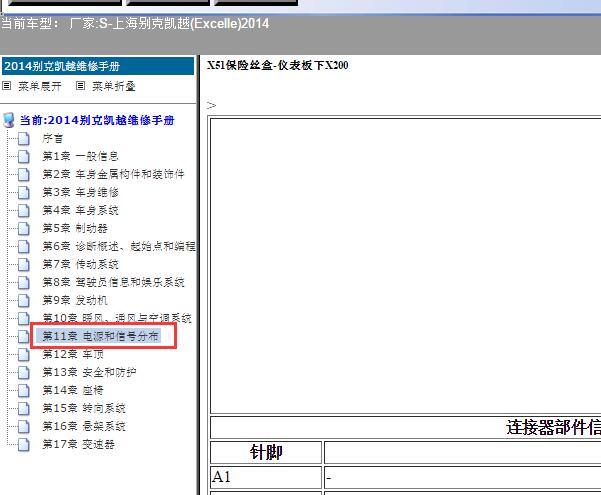601x495 pixels.
Task: Open 第3章 车身维修
Action: [80, 192]
